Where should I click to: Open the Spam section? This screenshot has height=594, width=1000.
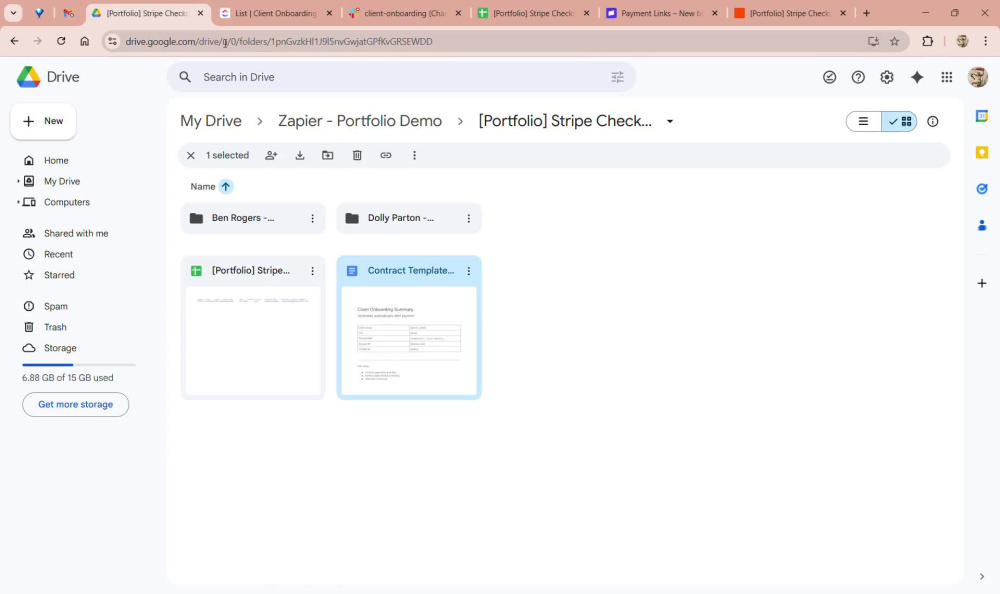(x=55, y=306)
